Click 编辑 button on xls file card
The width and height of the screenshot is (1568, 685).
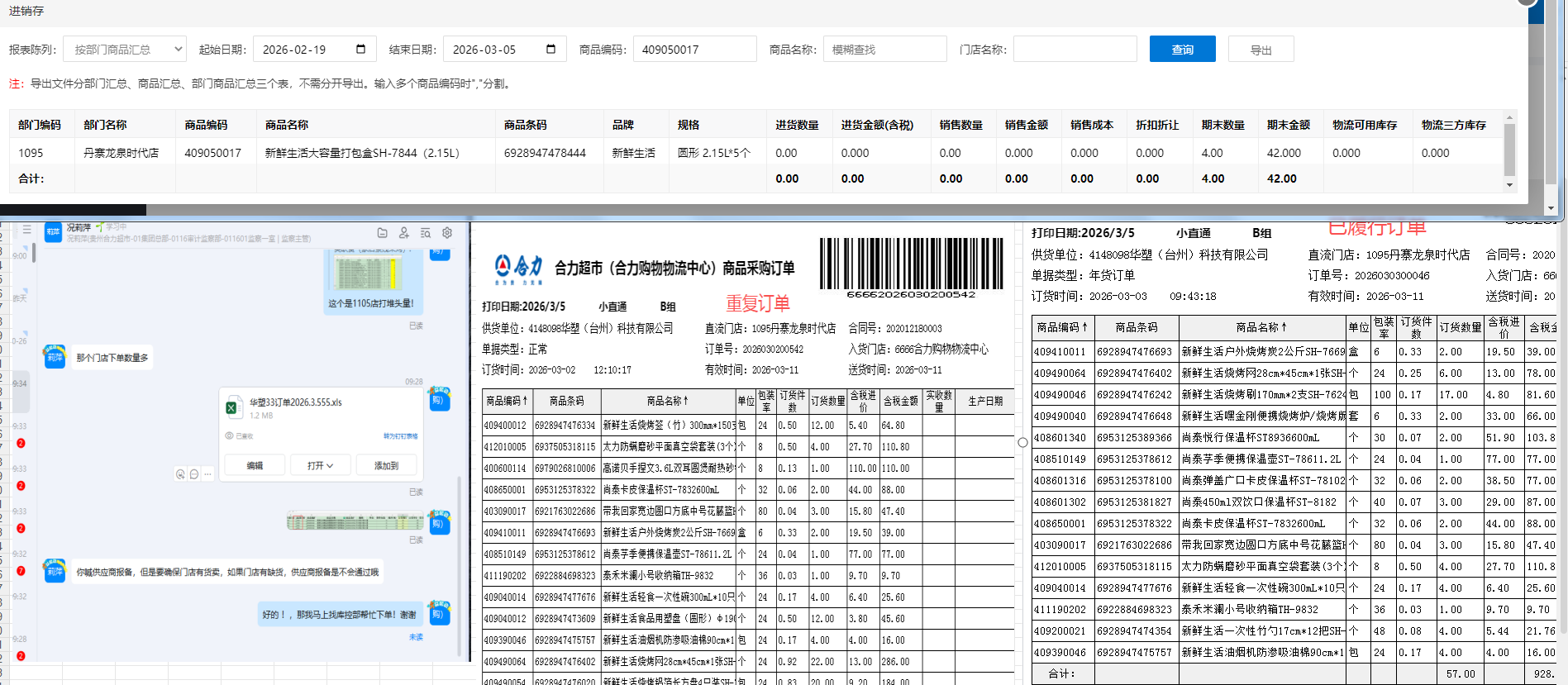pos(255,466)
